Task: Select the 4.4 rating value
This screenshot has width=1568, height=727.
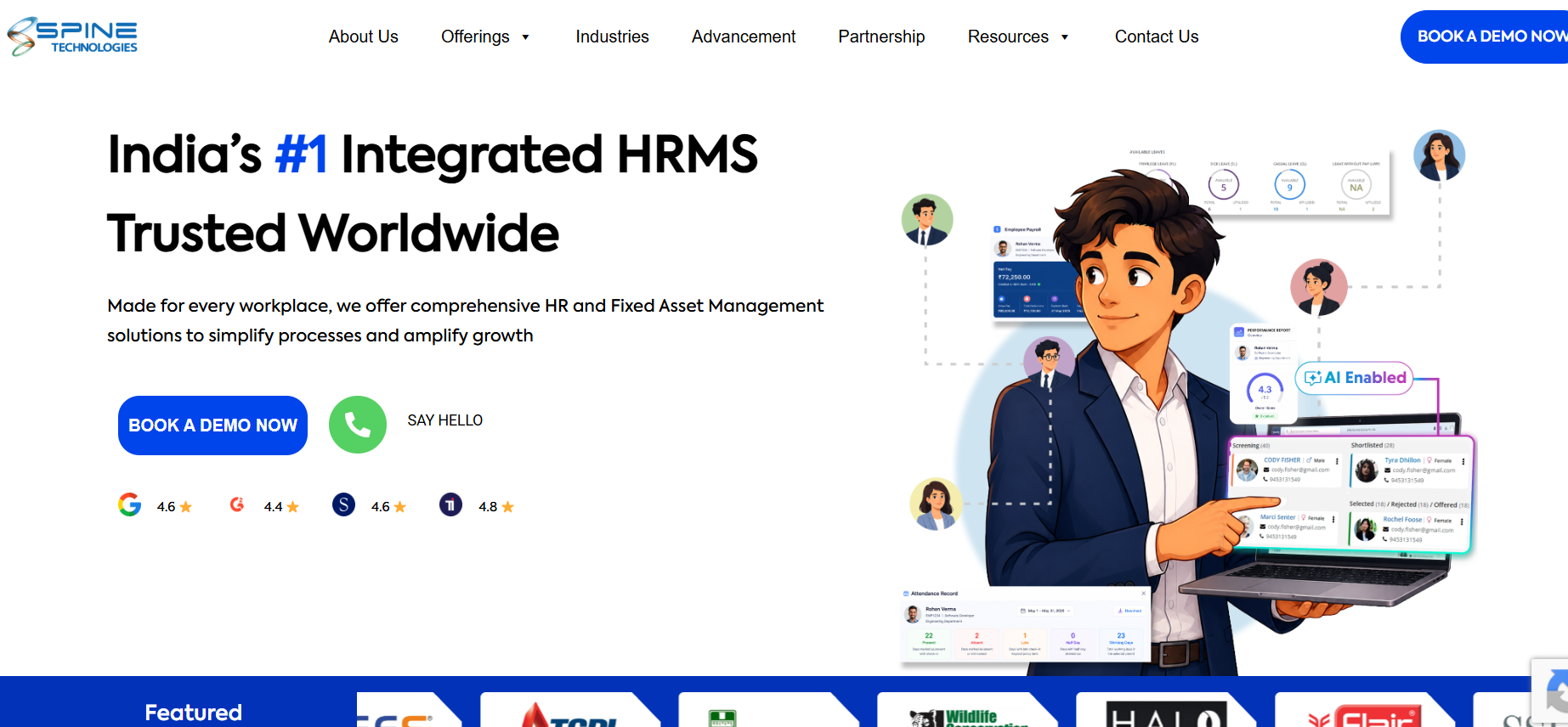Action: tap(273, 507)
